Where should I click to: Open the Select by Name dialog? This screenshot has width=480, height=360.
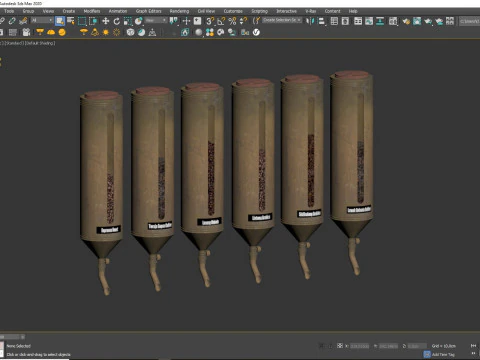point(71,21)
